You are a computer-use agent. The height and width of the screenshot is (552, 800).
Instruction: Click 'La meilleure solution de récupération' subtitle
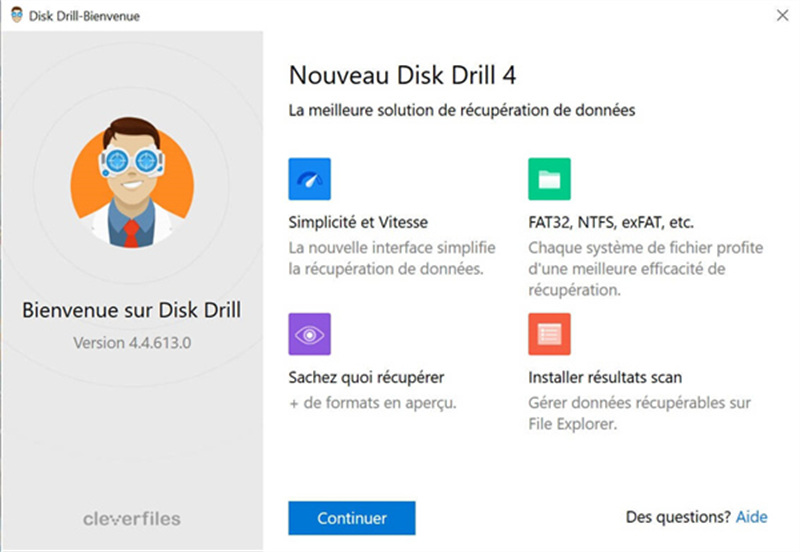(462, 110)
